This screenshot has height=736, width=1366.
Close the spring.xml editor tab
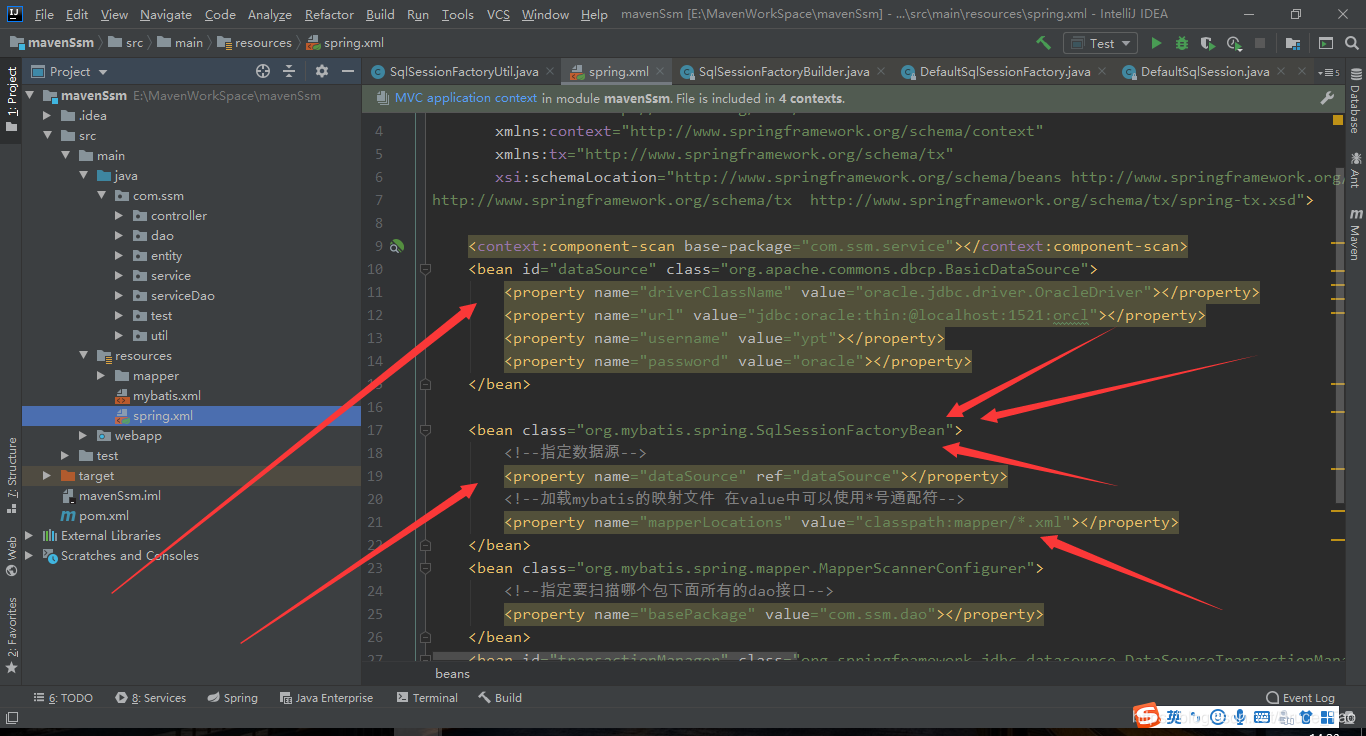pyautogui.click(x=660, y=72)
